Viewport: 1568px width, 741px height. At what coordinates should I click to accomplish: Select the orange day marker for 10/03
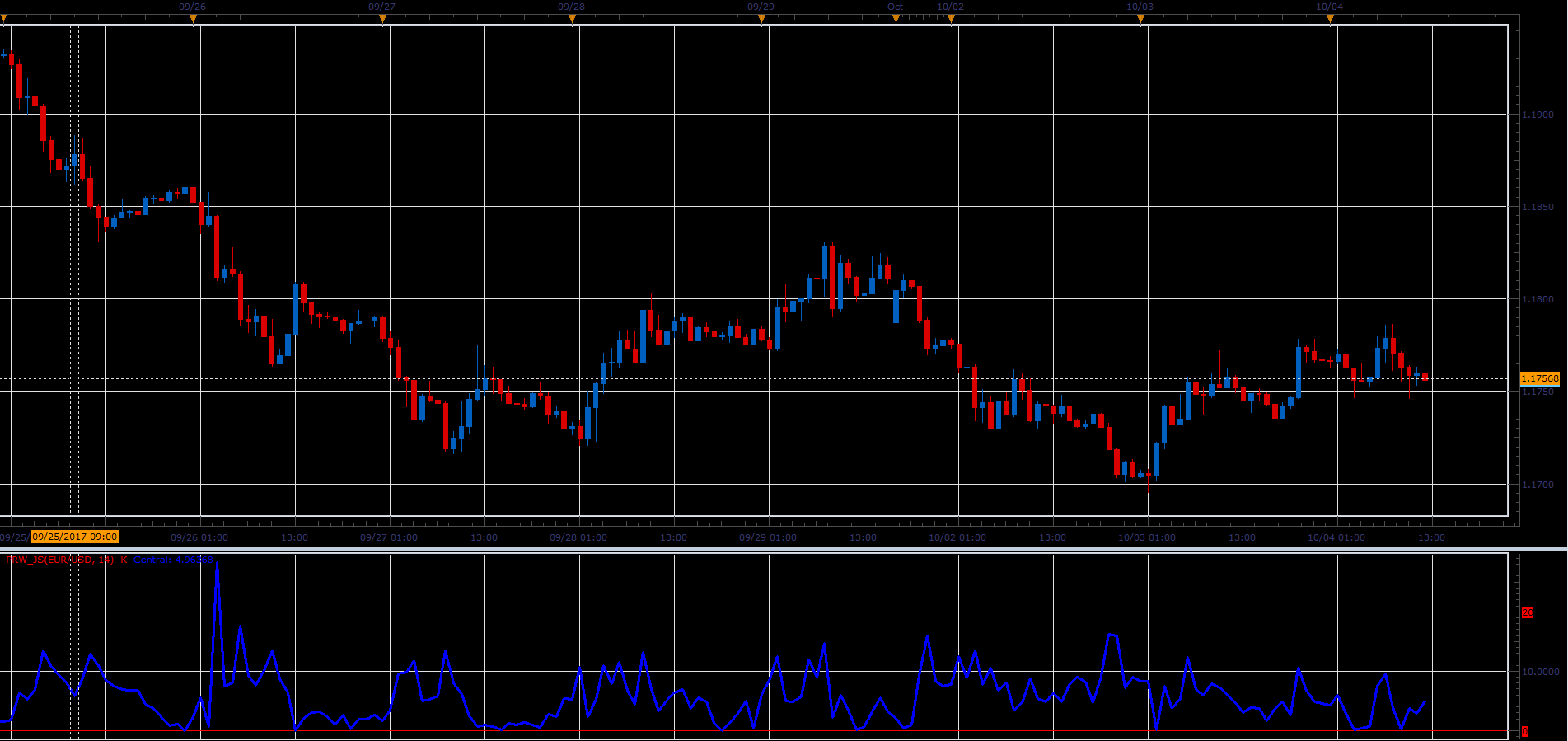click(x=1140, y=18)
